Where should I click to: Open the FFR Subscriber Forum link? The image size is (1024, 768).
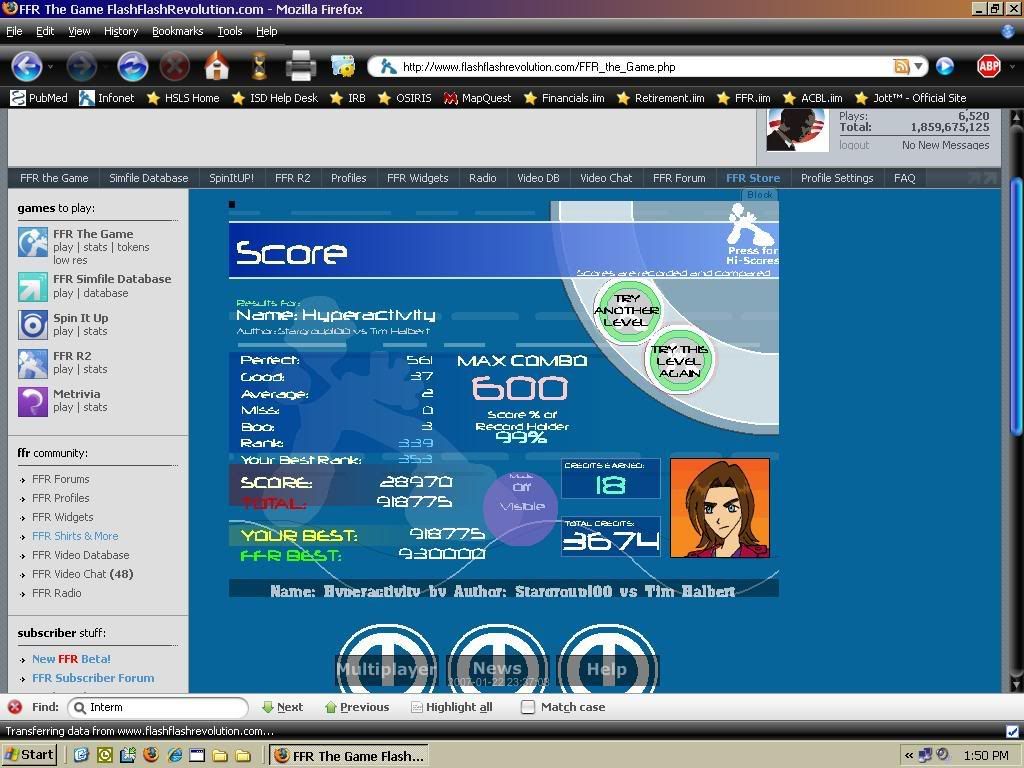pyautogui.click(x=93, y=678)
